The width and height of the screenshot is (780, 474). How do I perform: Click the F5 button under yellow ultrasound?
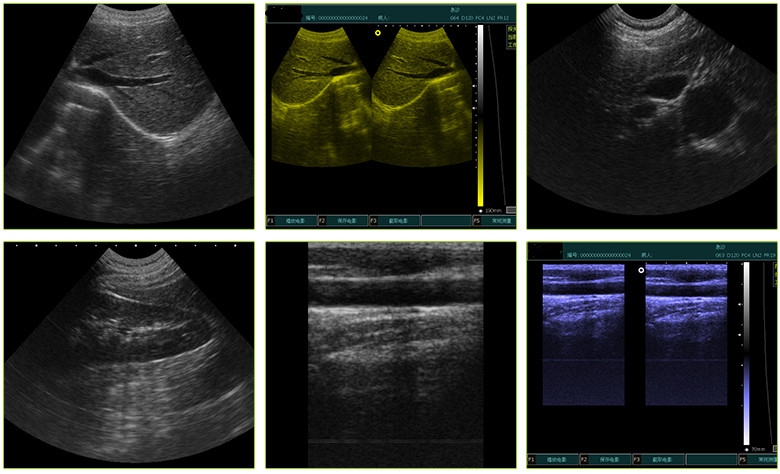(x=494, y=220)
